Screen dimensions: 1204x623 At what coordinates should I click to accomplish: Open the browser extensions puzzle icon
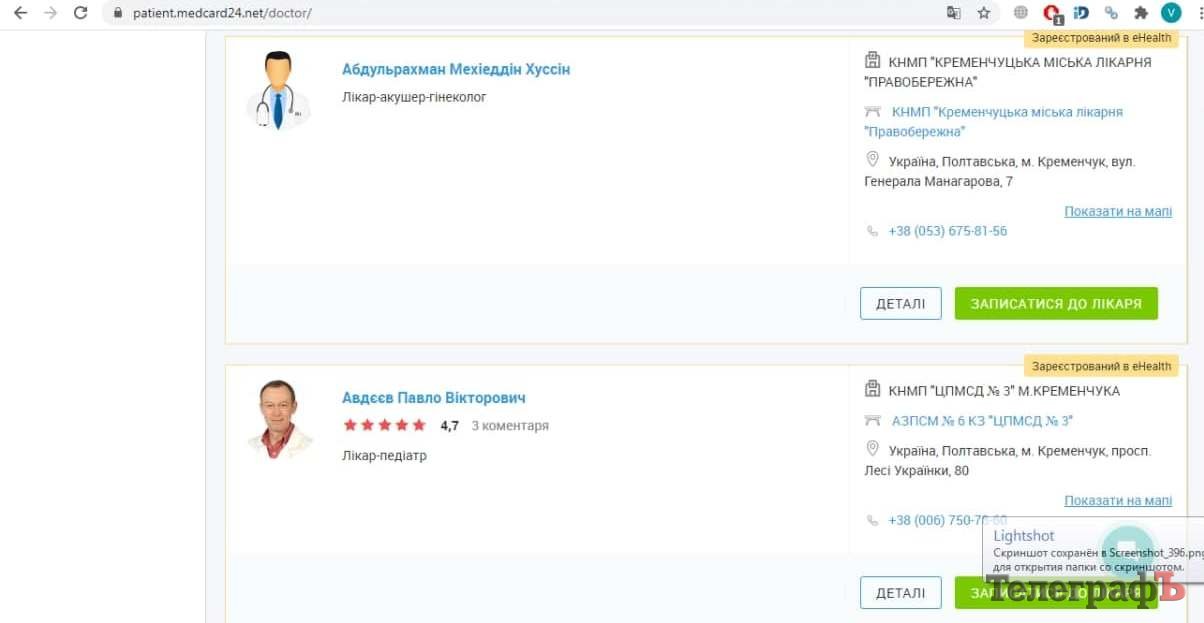1140,13
